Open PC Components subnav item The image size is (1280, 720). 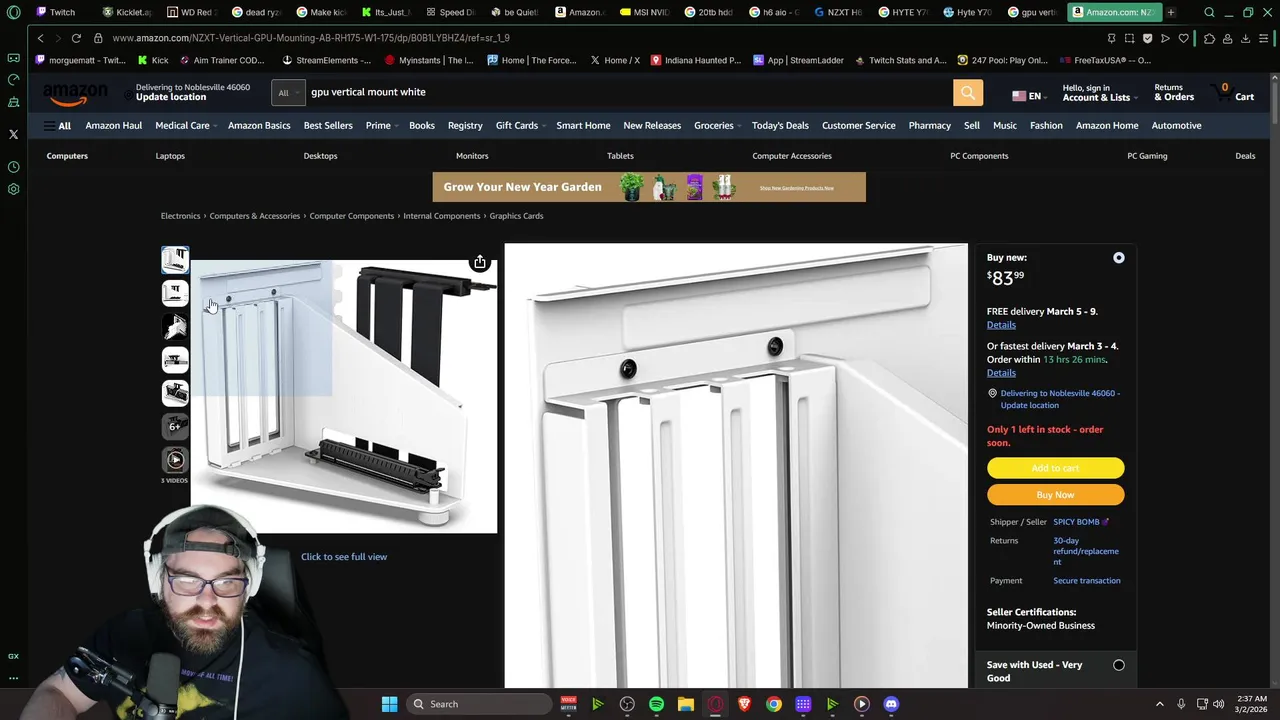pos(979,156)
